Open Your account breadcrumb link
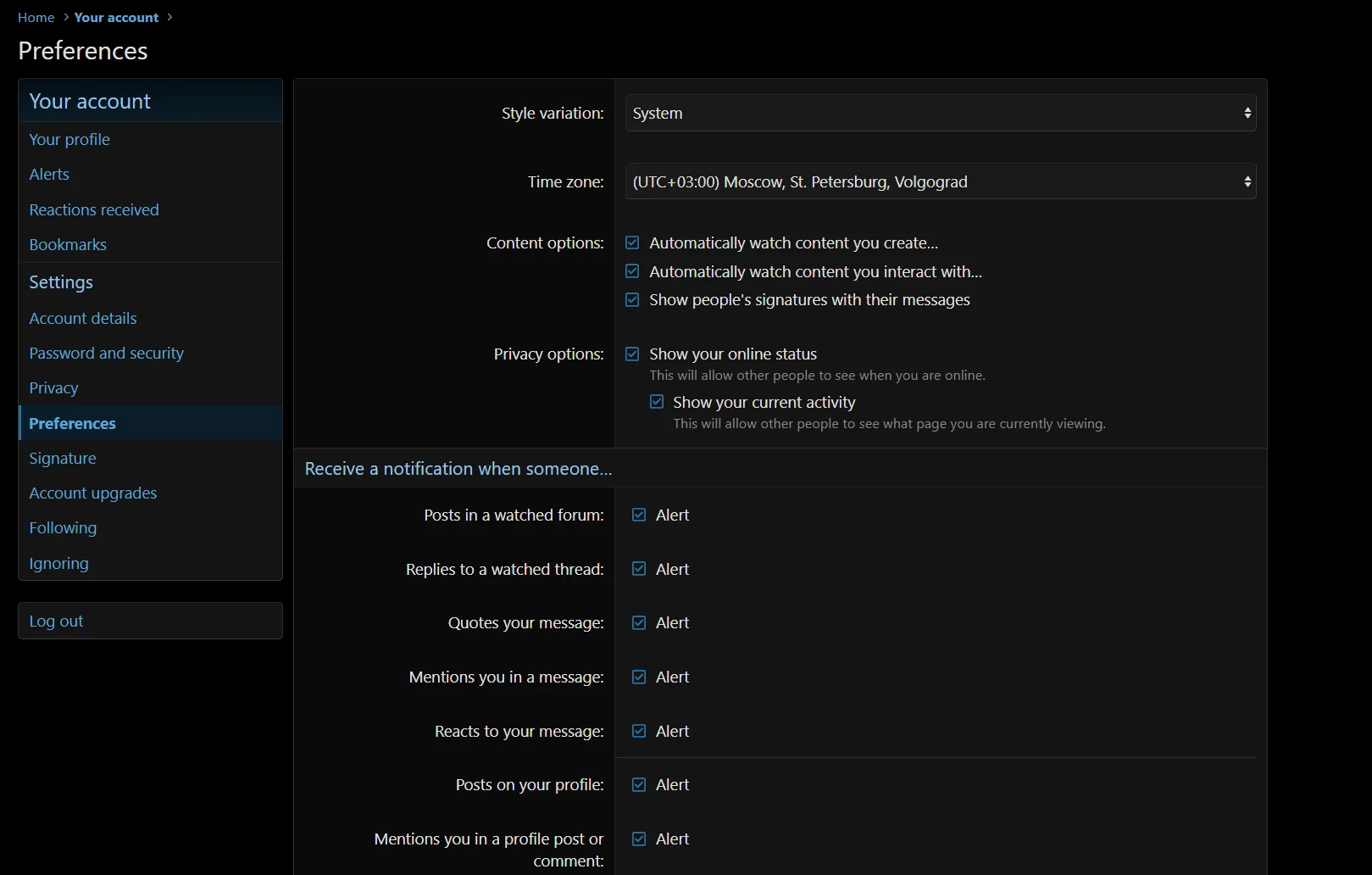Screen dimensions: 1372x875 116,18
